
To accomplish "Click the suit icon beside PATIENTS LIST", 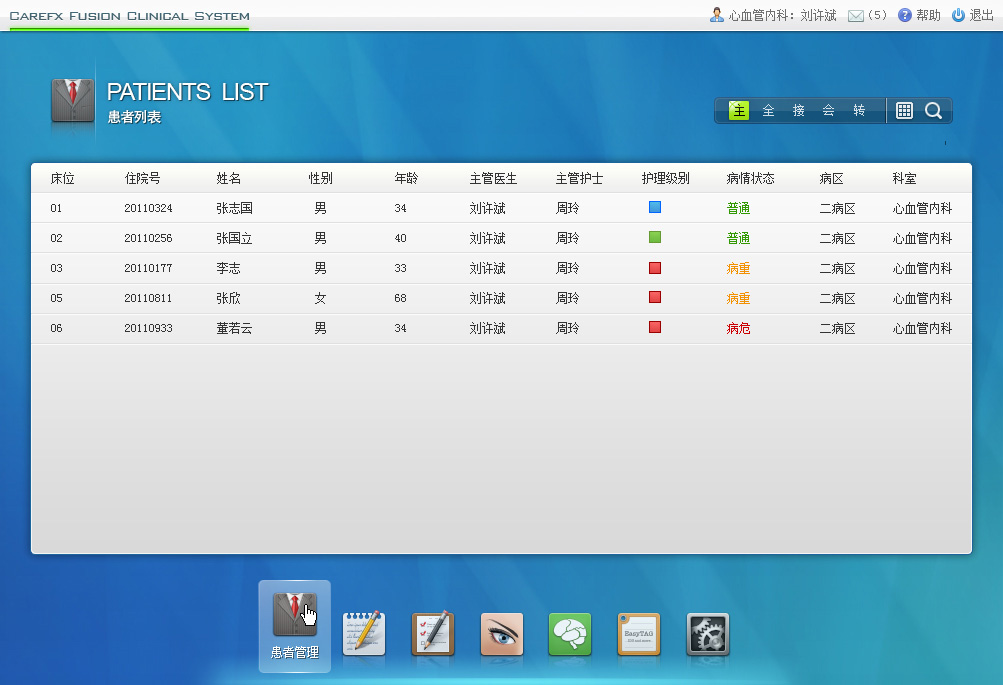I will pos(72,100).
